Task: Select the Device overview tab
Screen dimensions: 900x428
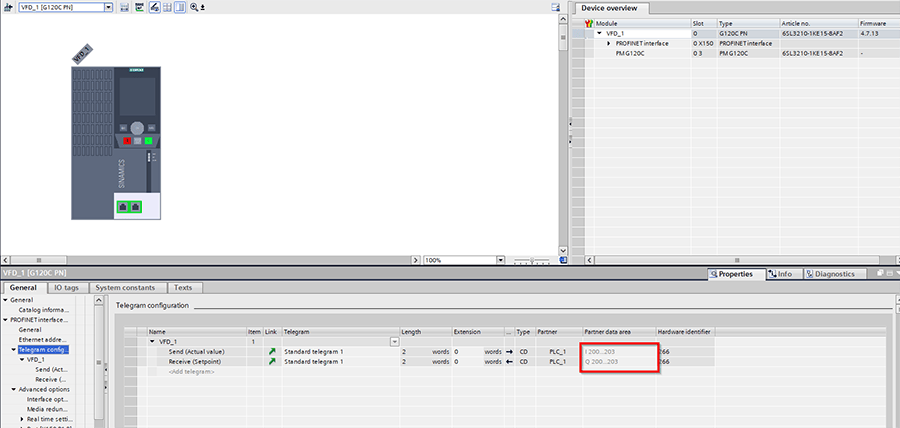Action: tap(609, 8)
